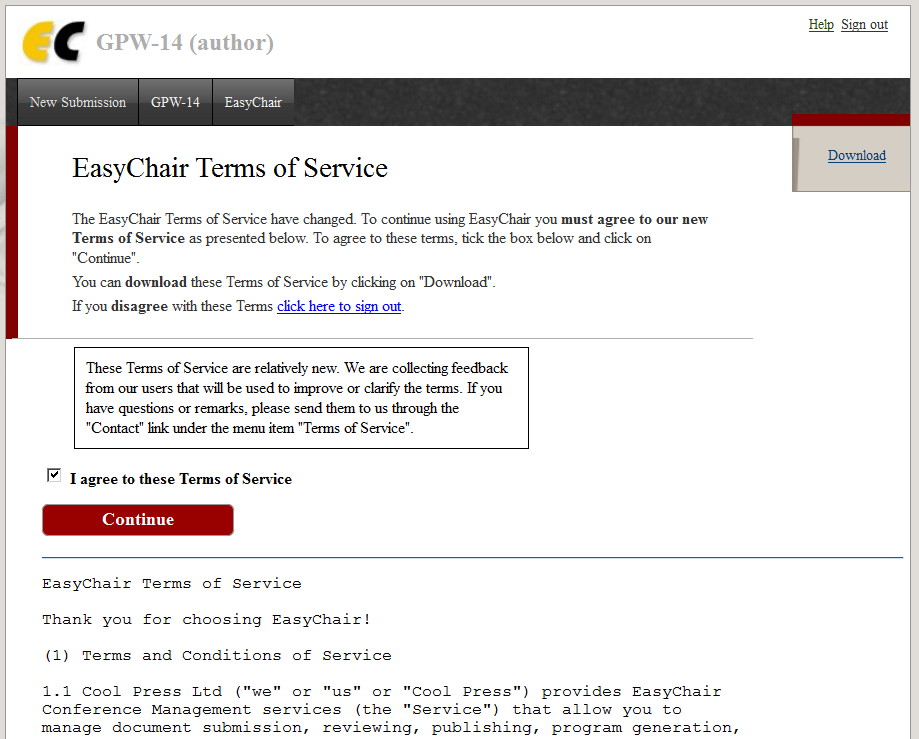This screenshot has width=919, height=739.
Task: Open the Help link in the header
Action: pos(820,25)
